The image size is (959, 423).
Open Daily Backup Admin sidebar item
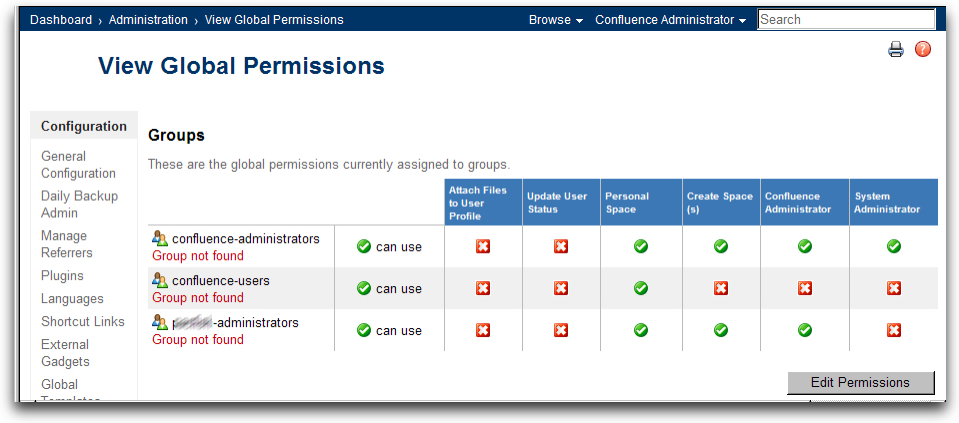pos(80,205)
